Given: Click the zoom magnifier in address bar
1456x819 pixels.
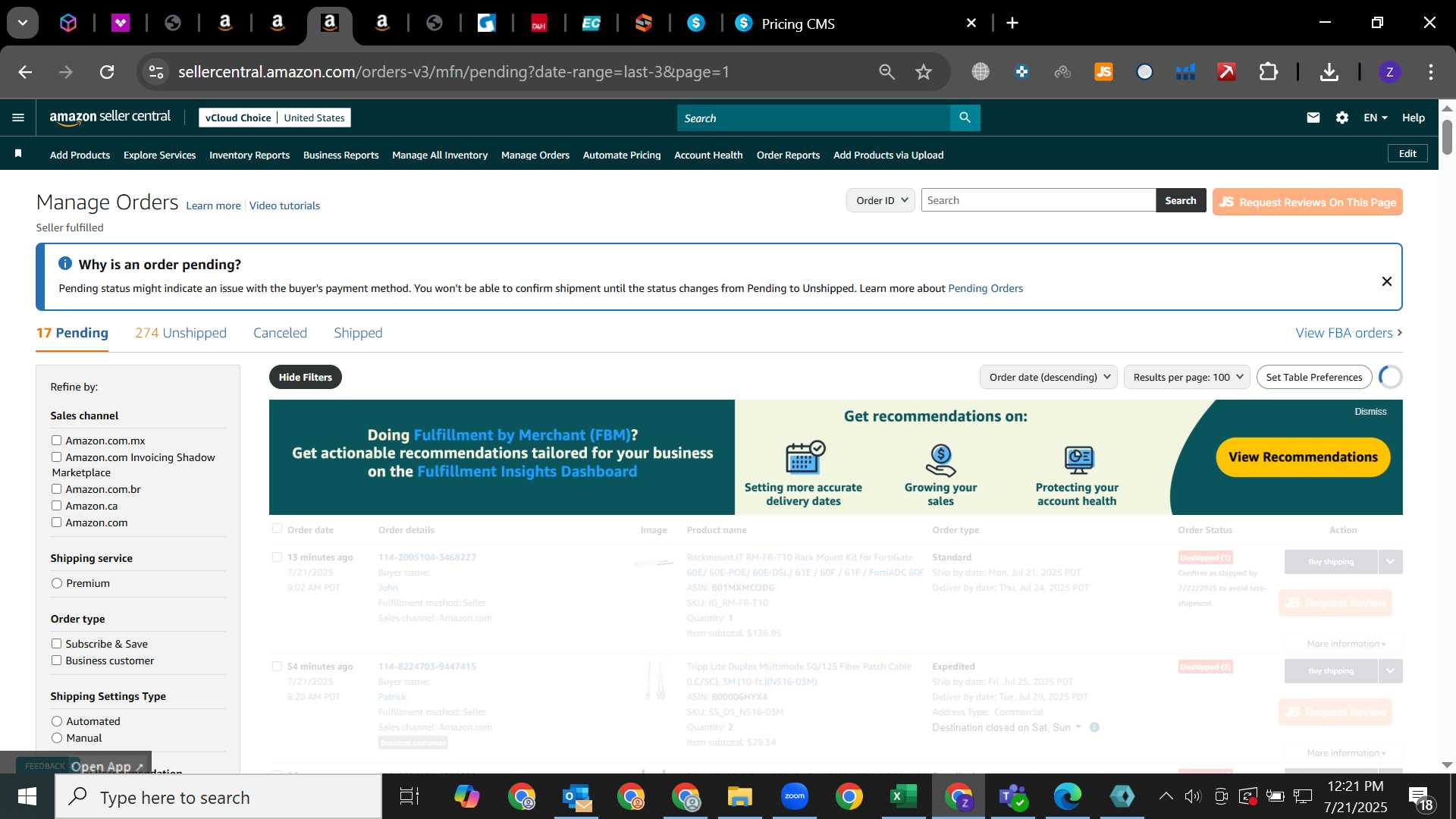Looking at the screenshot, I should click(886, 72).
